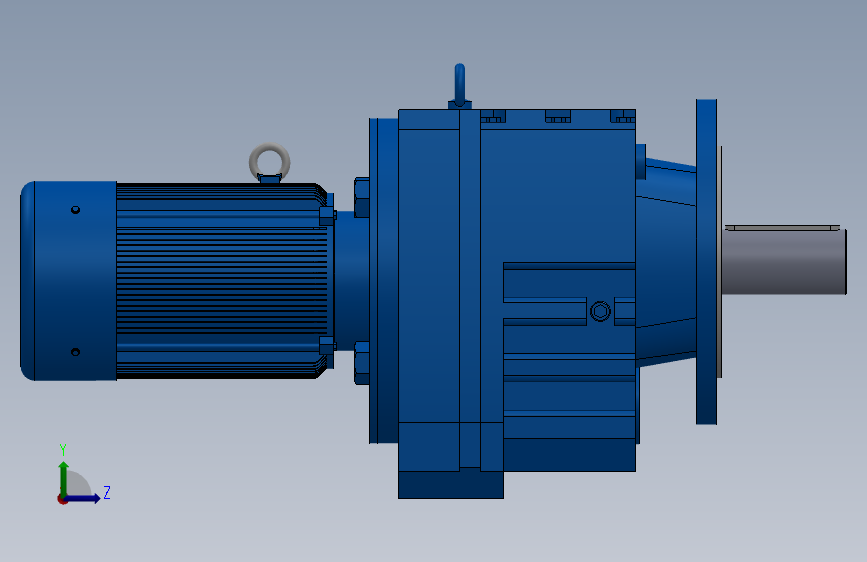Select the hexagonal plug on the gearbox side
The width and height of the screenshot is (867, 562).
click(x=600, y=311)
